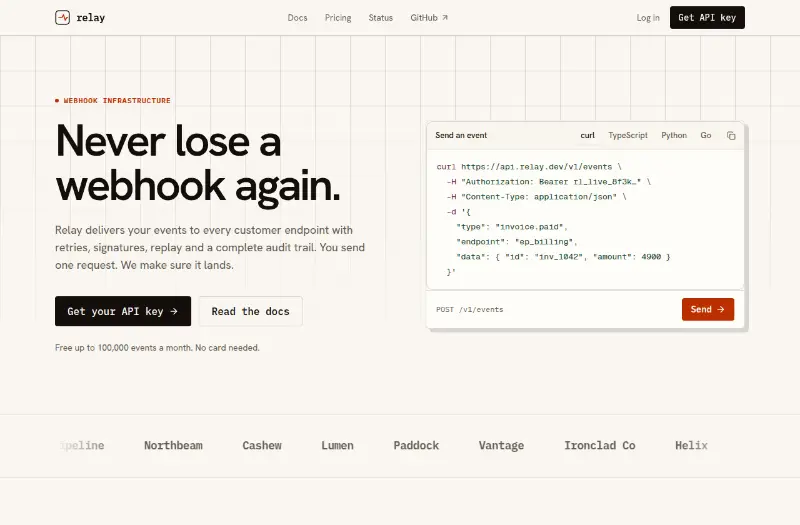The width and height of the screenshot is (800, 525).
Task: Open the Docs nav link
Action: coord(297,17)
